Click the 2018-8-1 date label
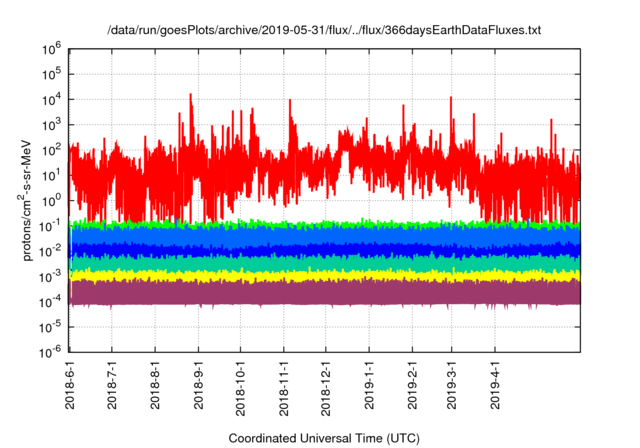This screenshot has width=640, height=448. (155, 384)
